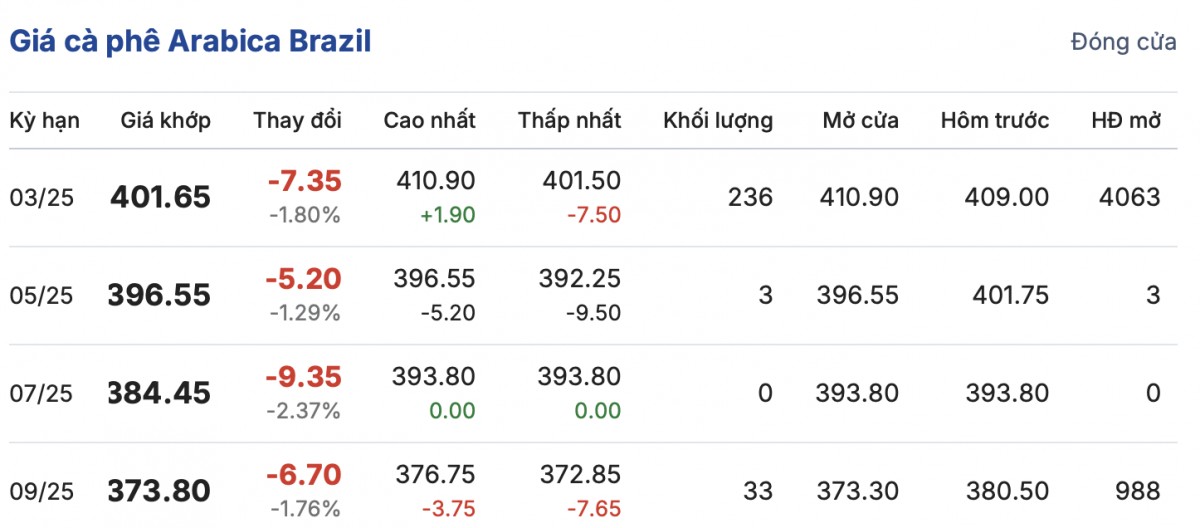Click the matched price 401.65
This screenshot has width=1200, height=528.
161,198
